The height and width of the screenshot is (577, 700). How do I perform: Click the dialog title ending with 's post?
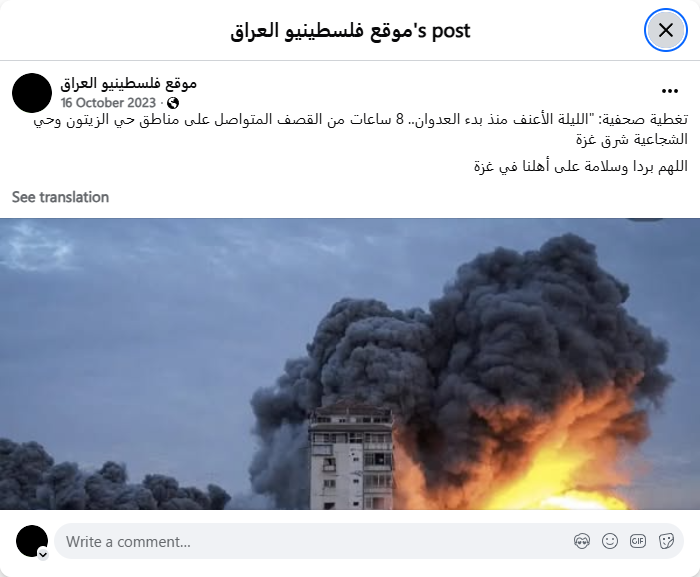(350, 31)
